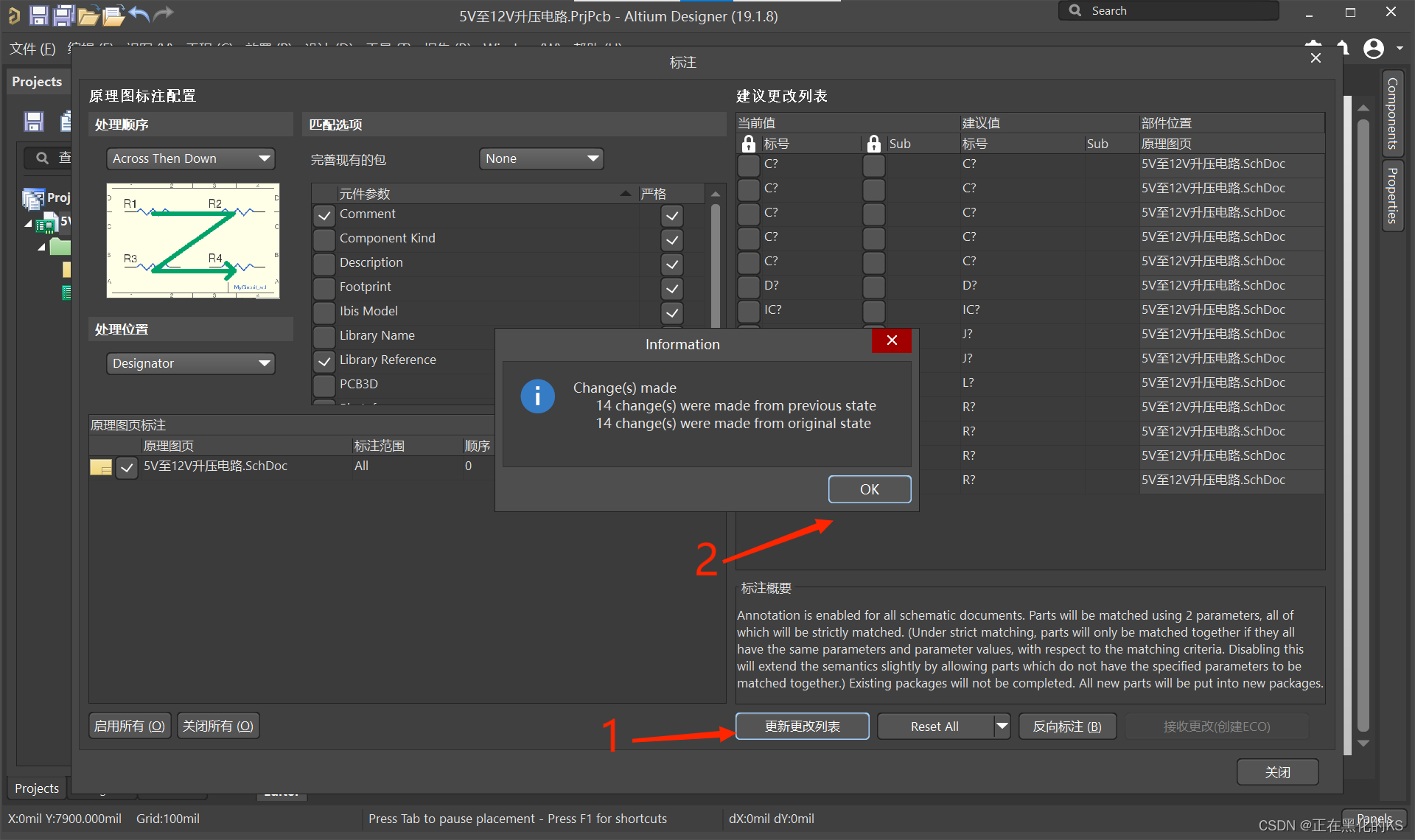Click the lock icon beside 标号 column
Screen dimensions: 1415x840
(749, 144)
